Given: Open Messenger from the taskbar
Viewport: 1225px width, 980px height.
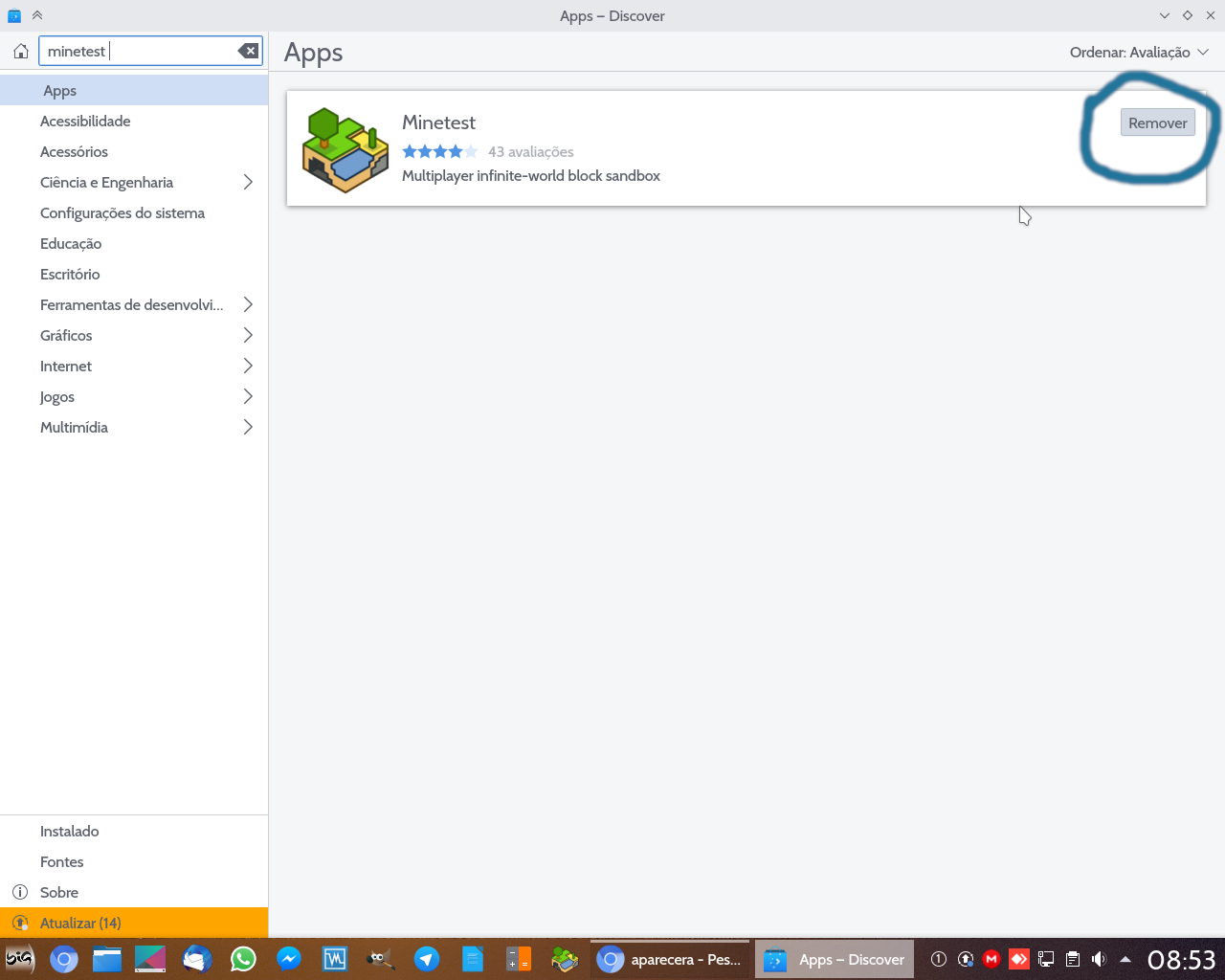Looking at the screenshot, I should (x=289, y=959).
